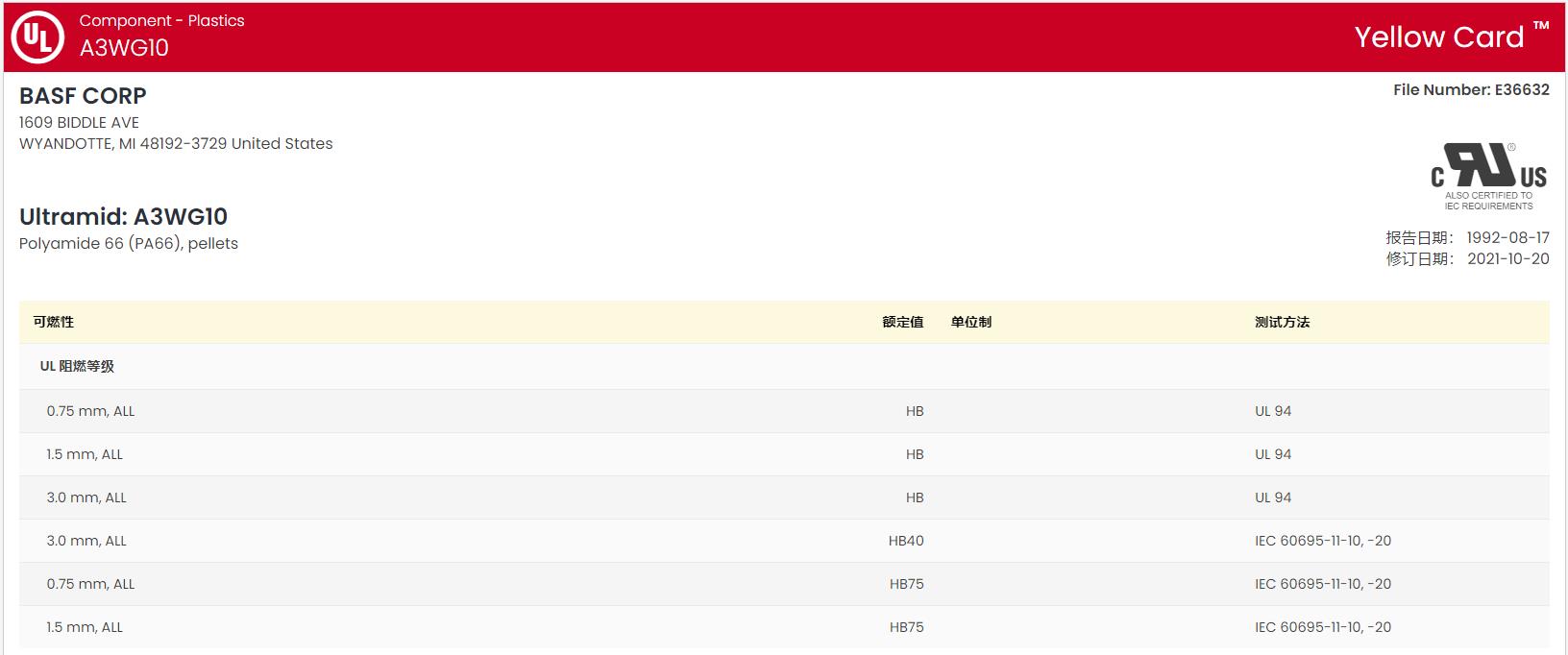This screenshot has height=655, width=1568.
Task: Click IEC 60695-11-10 method in 0.75 mm HB75 row
Action: 1323,584
